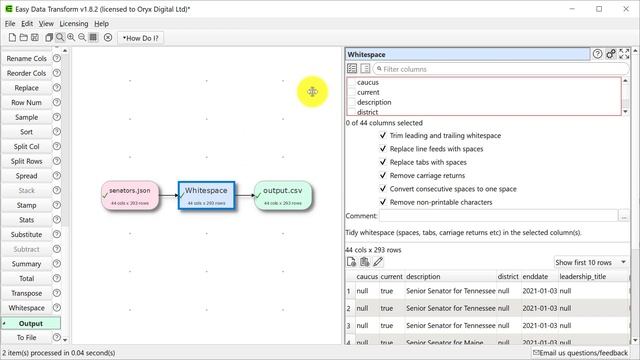The image size is (640, 360).
Task: Create a new file via toolbar icon
Action: (12, 38)
